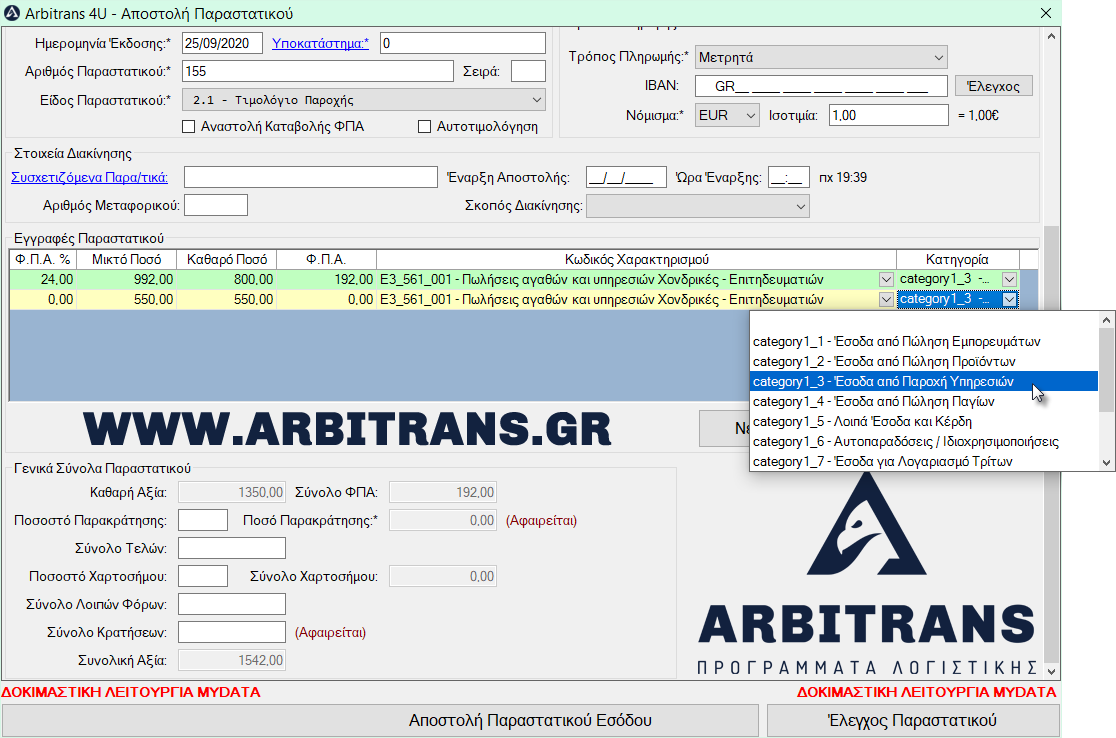Select category1_6 Αυτοπαραδόσεις / Ιδιοχρησιμοποιήσεις
The image size is (1116, 738).
pos(924,441)
